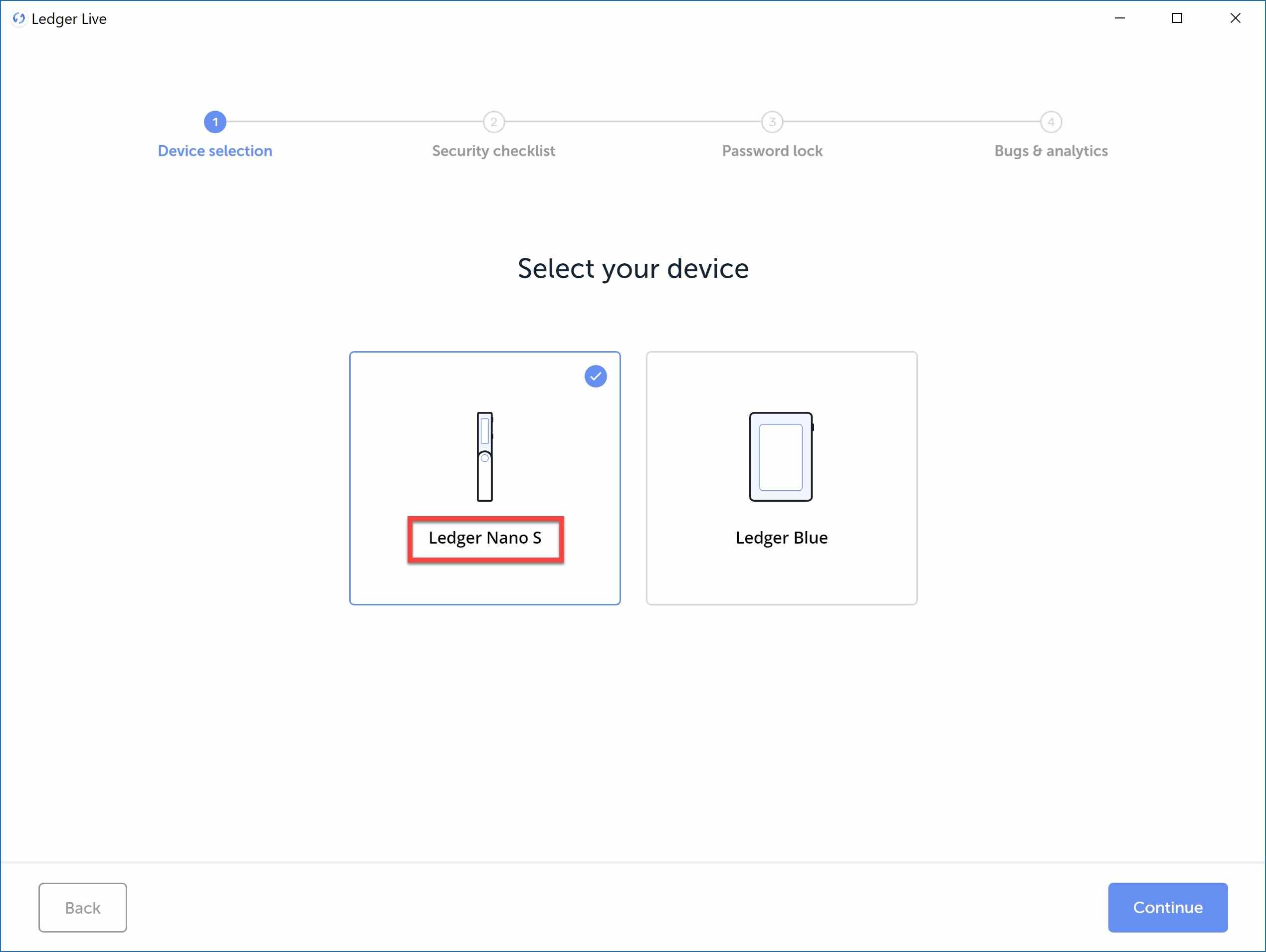
Task: Click step 2 circle in the progress bar
Action: (493, 122)
